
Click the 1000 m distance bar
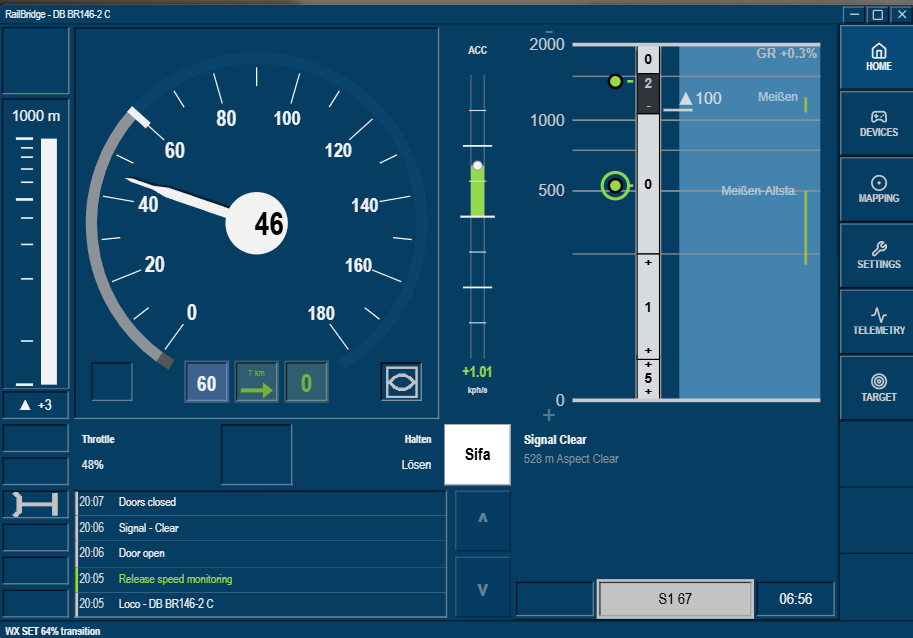(x=49, y=261)
